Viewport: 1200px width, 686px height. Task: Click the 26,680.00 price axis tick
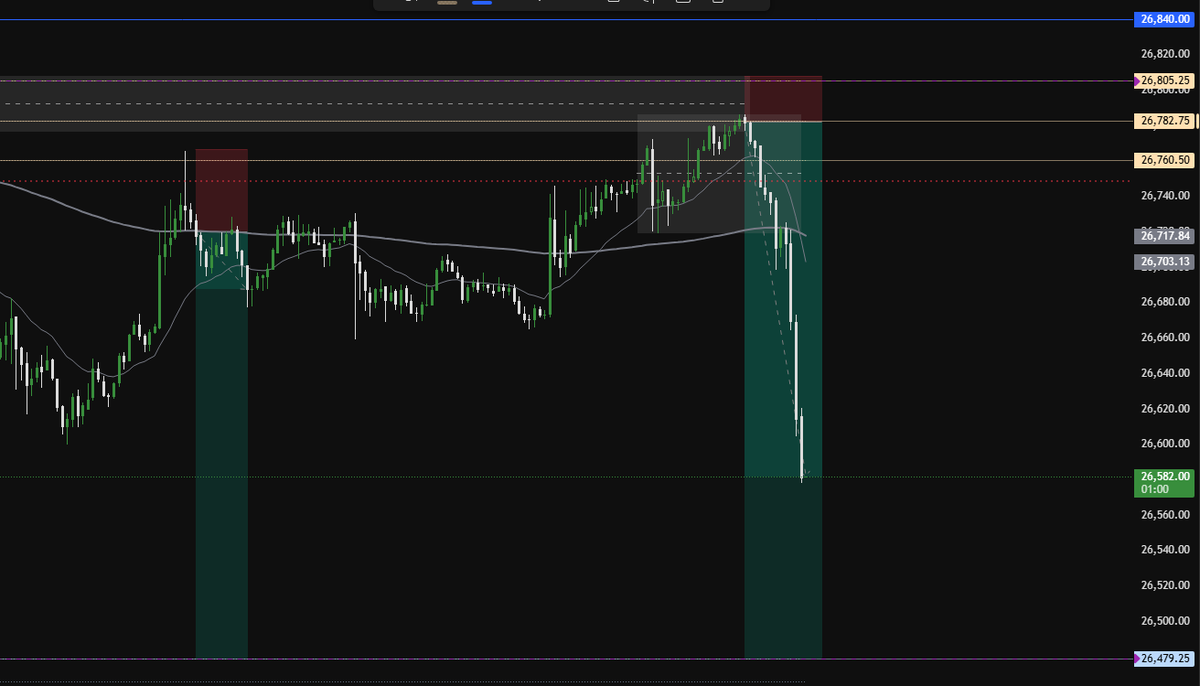(1165, 302)
